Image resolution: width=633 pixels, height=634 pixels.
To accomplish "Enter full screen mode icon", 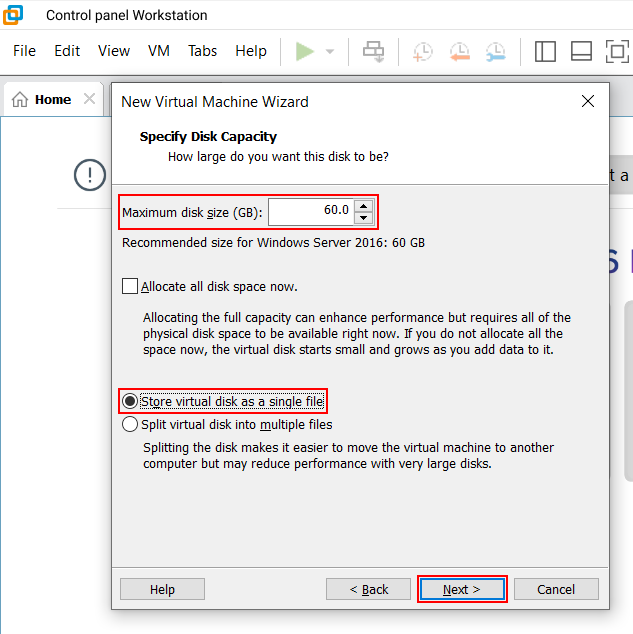I will 617,51.
